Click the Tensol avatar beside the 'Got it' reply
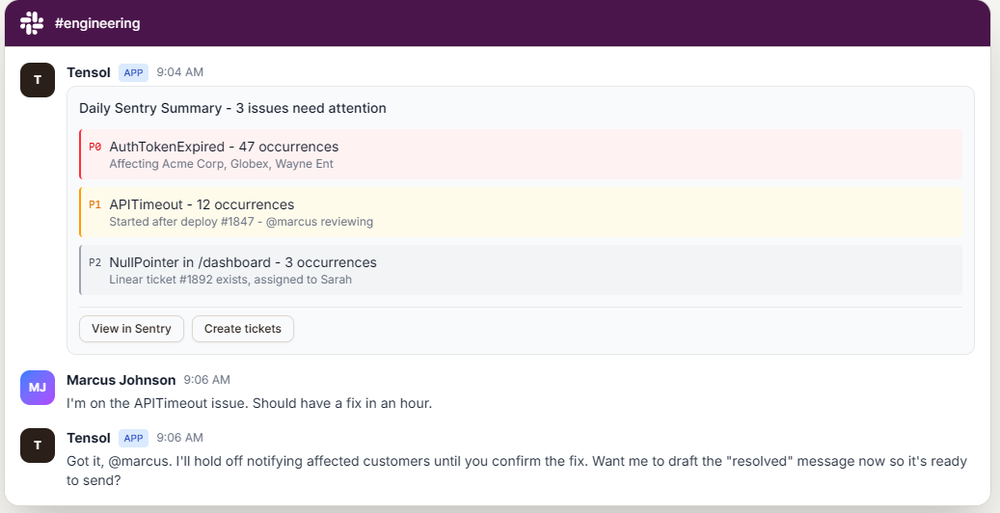Image resolution: width=1000 pixels, height=513 pixels. (38, 445)
